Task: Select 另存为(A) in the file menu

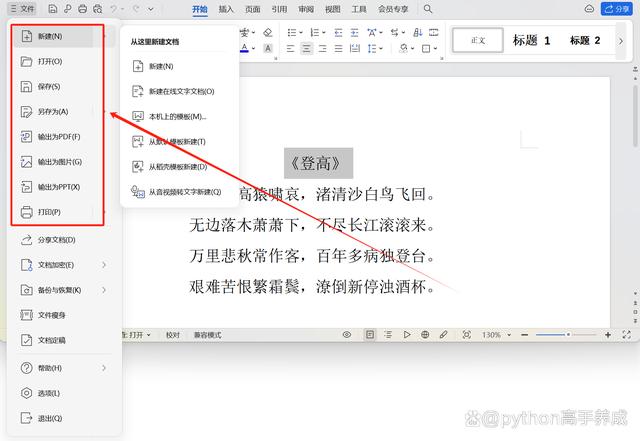Action: coord(53,111)
